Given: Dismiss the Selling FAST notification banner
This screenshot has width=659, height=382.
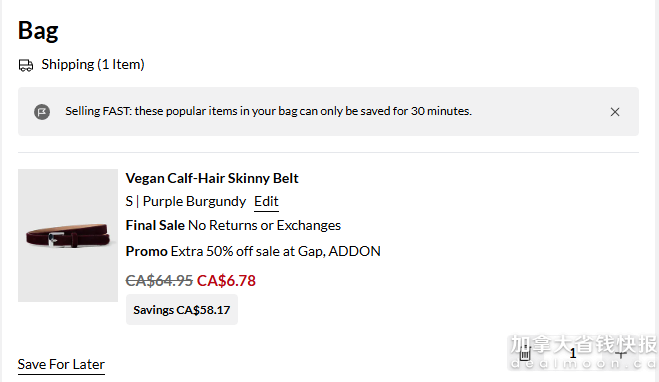Looking at the screenshot, I should (x=614, y=112).
